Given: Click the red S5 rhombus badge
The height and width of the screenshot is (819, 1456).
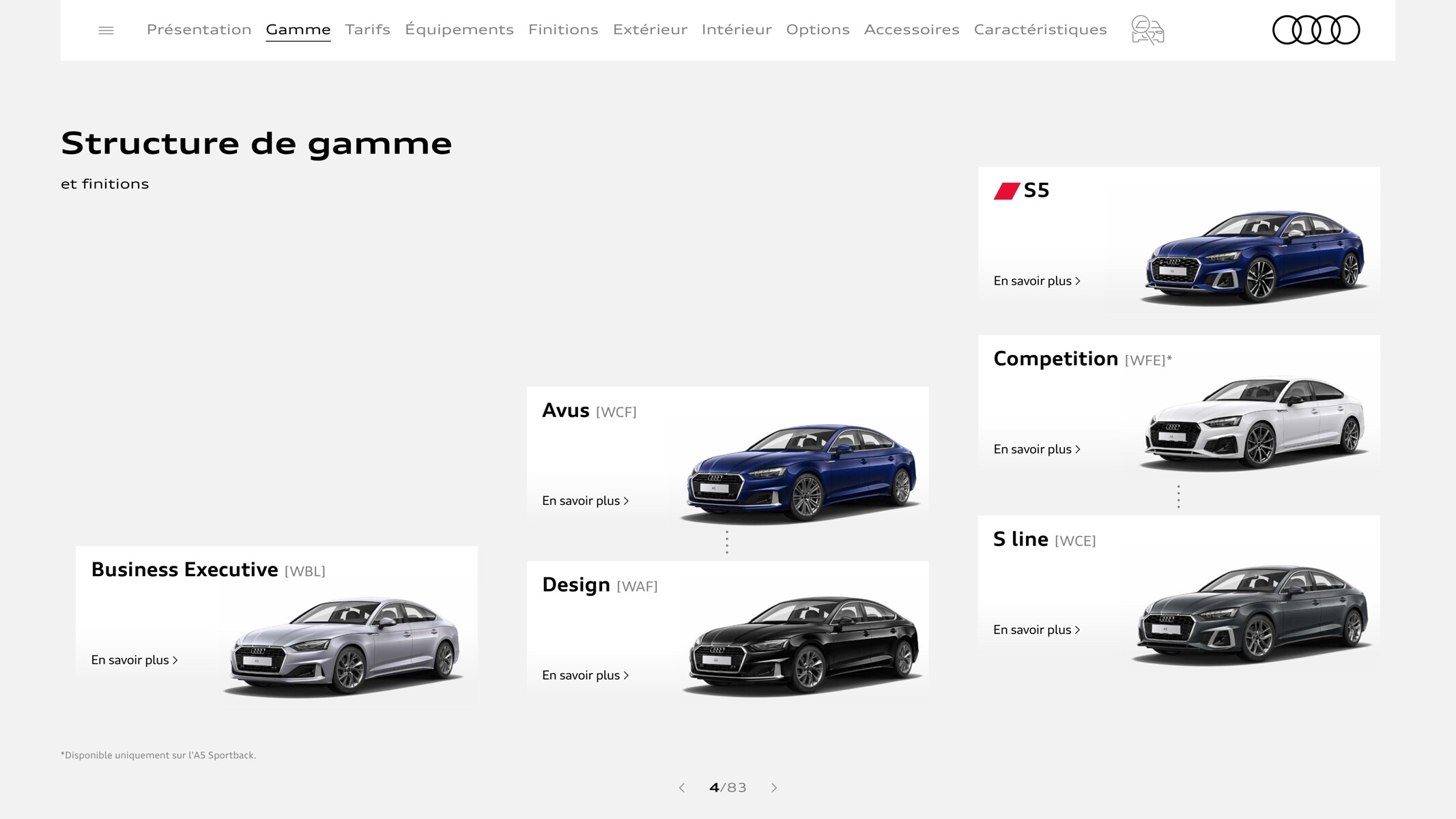Looking at the screenshot, I should click(1006, 191).
